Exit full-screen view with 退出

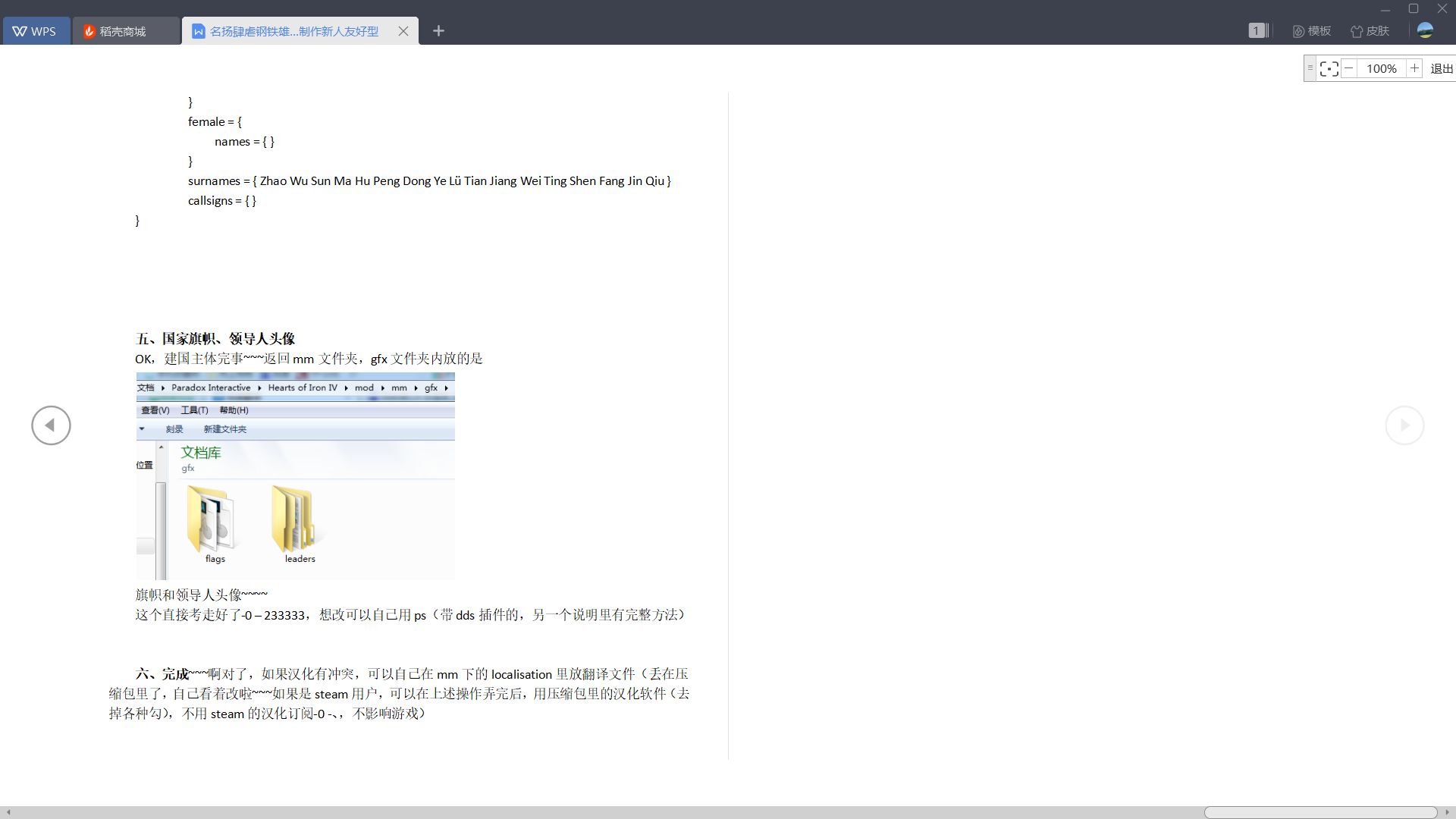1442,68
